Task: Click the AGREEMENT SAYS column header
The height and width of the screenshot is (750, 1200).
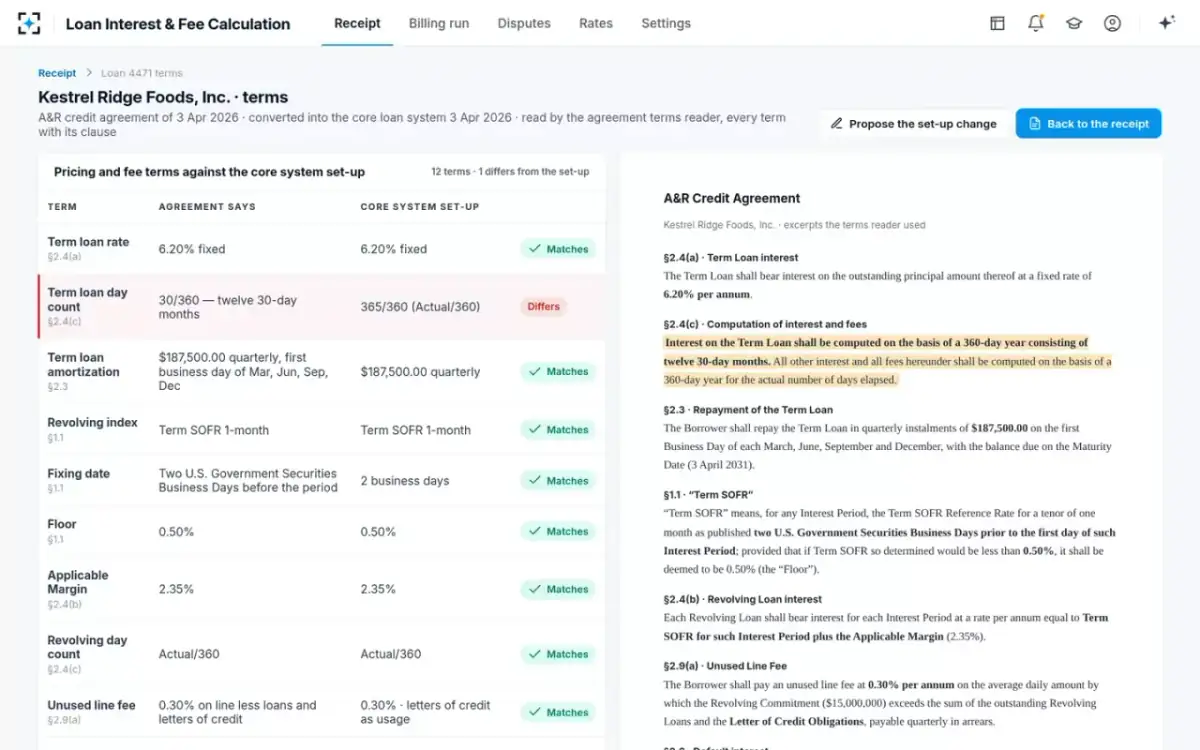Action: tap(207, 207)
